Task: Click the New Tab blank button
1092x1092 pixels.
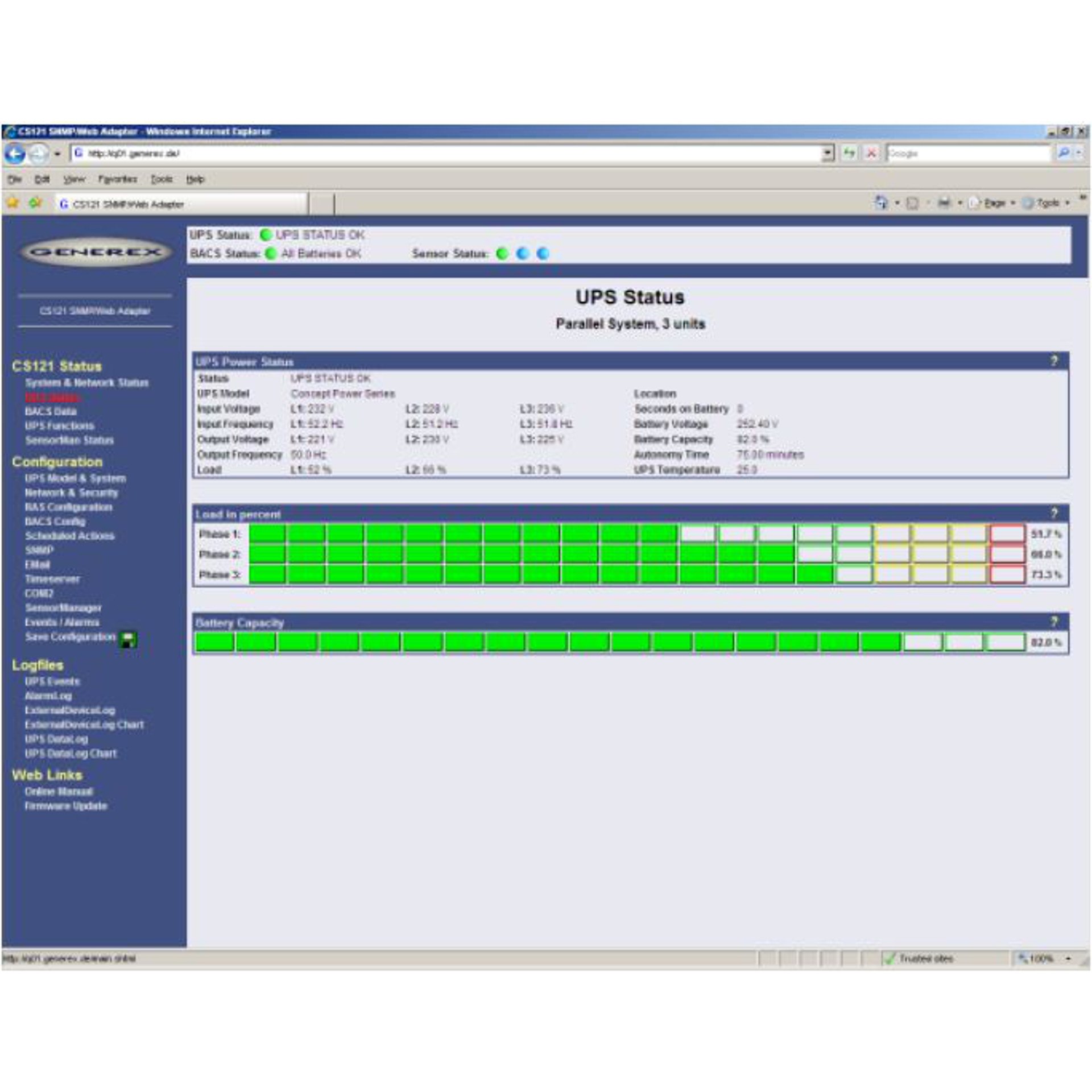Action: click(321, 204)
